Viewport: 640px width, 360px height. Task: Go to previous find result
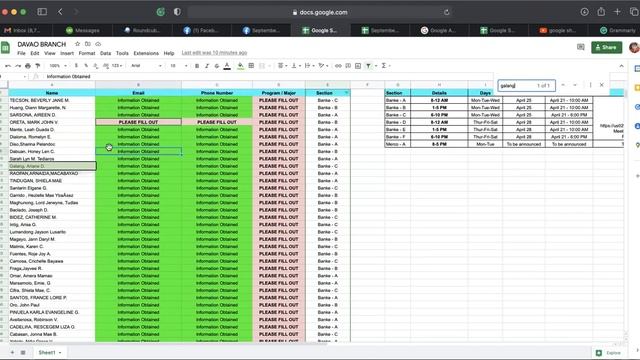(563, 85)
